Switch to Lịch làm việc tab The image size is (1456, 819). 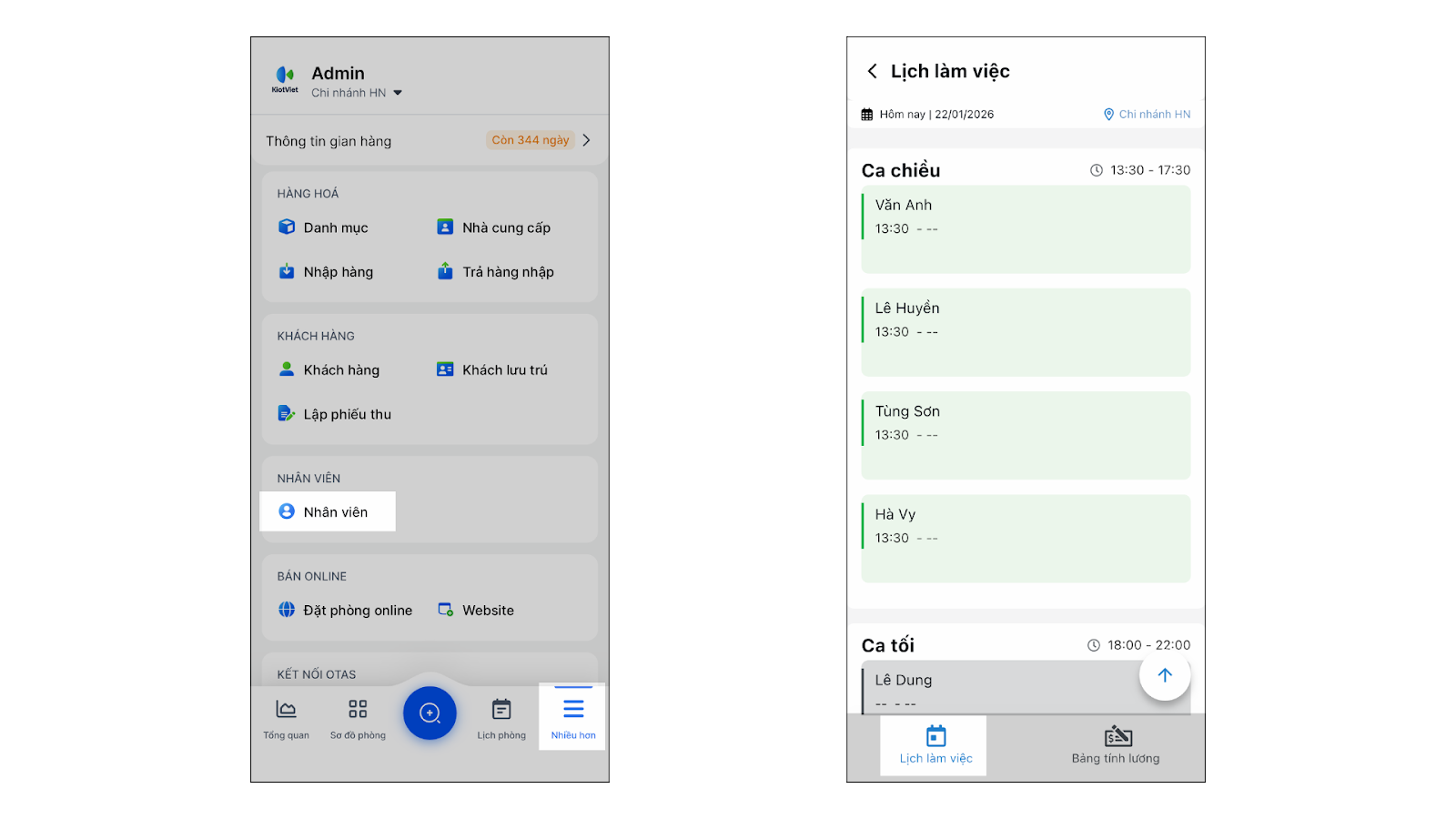pos(935,745)
